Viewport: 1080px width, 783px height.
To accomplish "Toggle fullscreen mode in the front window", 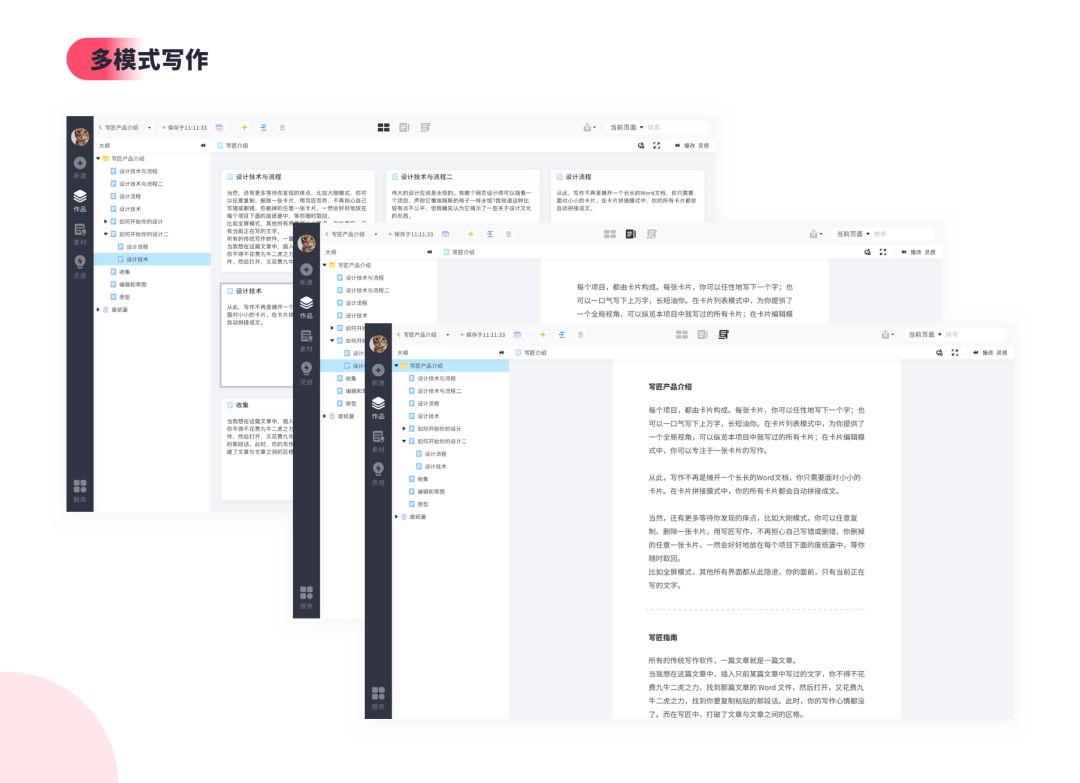I will (954, 353).
